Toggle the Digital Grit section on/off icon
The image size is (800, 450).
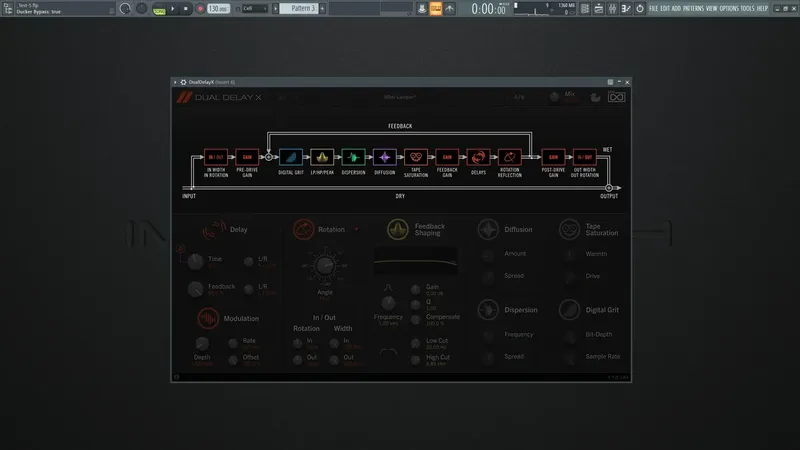569,310
